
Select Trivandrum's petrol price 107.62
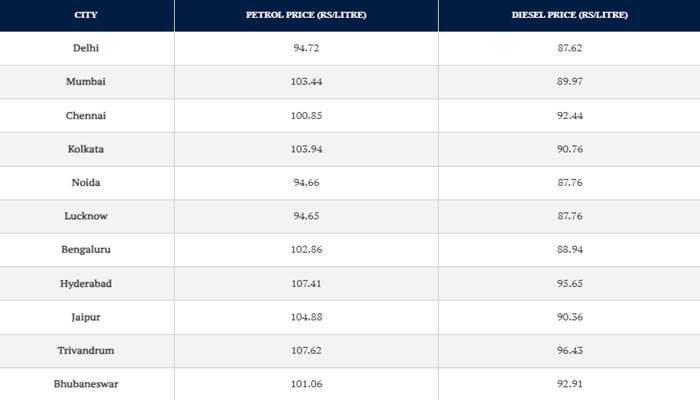click(x=305, y=351)
